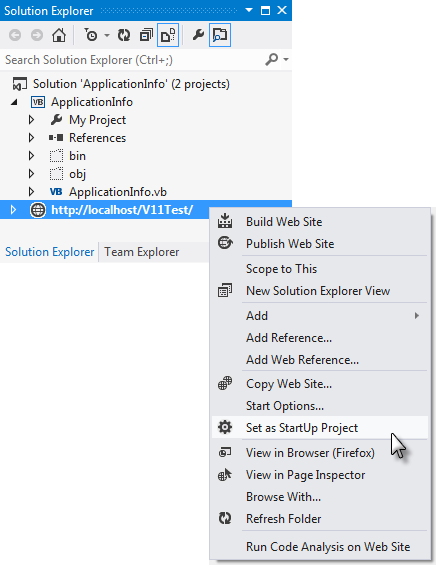The height and width of the screenshot is (585, 436).
Task: Click the greyed Back arrow icon
Action: [x=15, y=35]
